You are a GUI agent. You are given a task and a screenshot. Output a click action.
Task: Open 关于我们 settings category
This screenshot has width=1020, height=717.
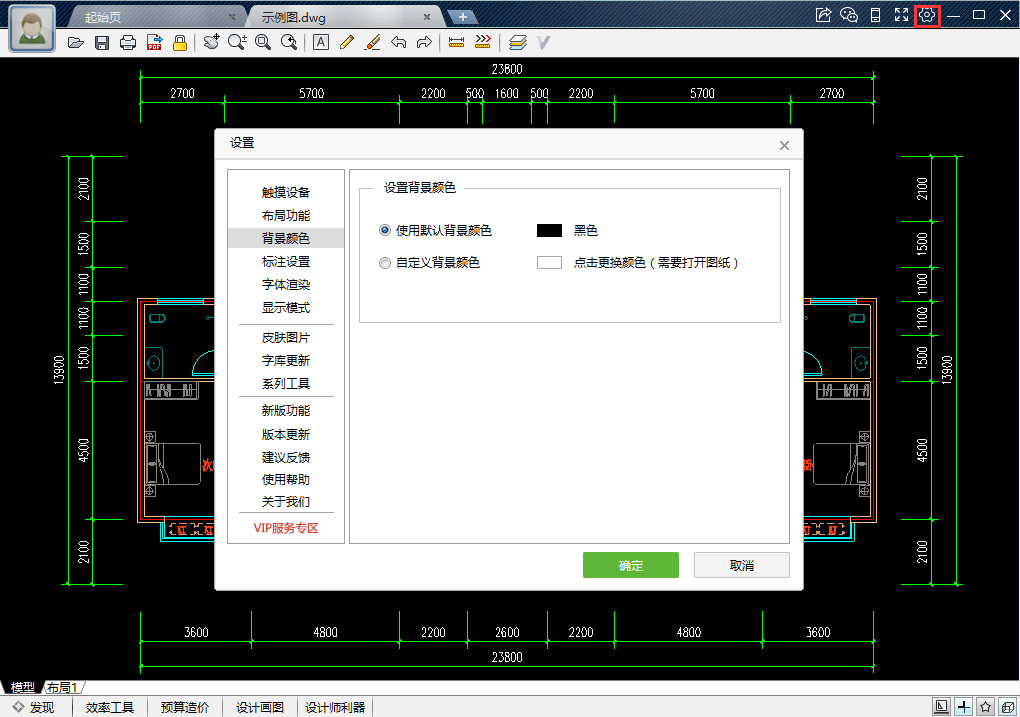coord(286,502)
